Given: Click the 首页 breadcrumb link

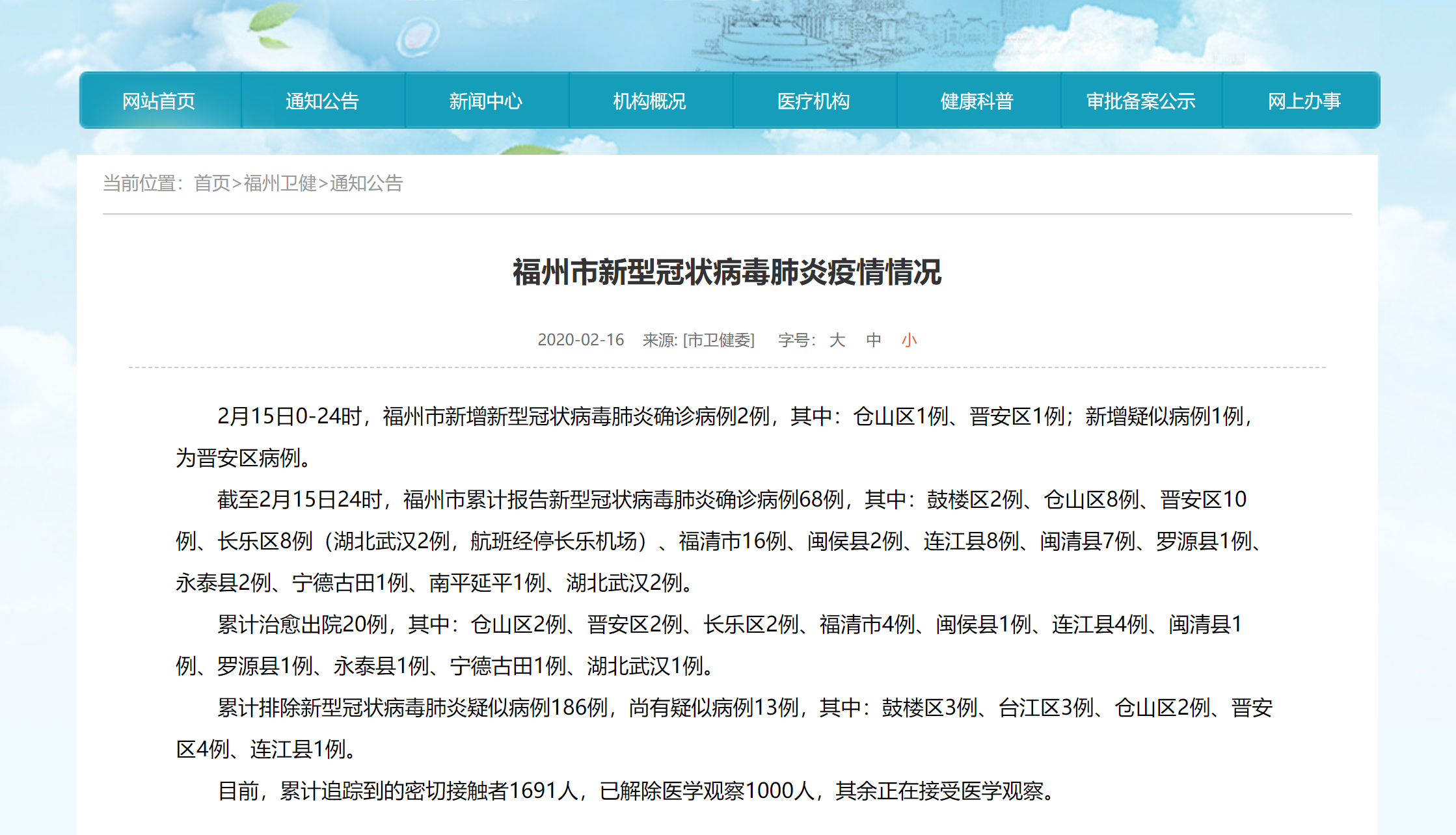Looking at the screenshot, I should point(212,183).
